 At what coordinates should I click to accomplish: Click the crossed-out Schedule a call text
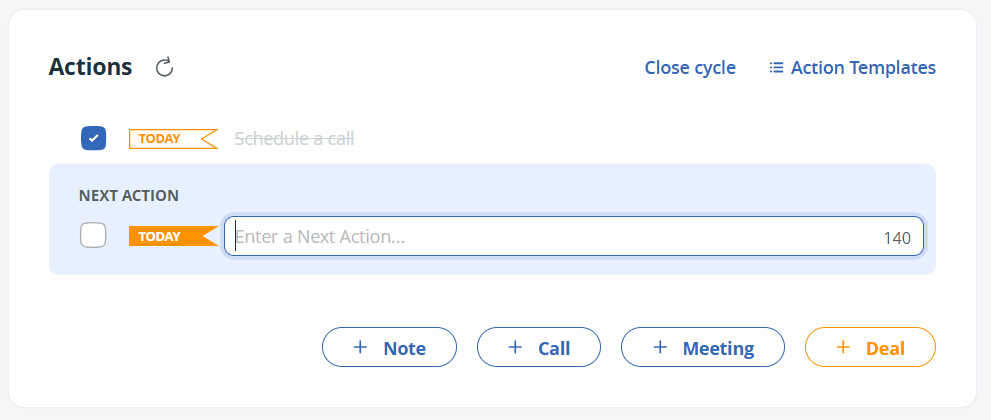294,138
